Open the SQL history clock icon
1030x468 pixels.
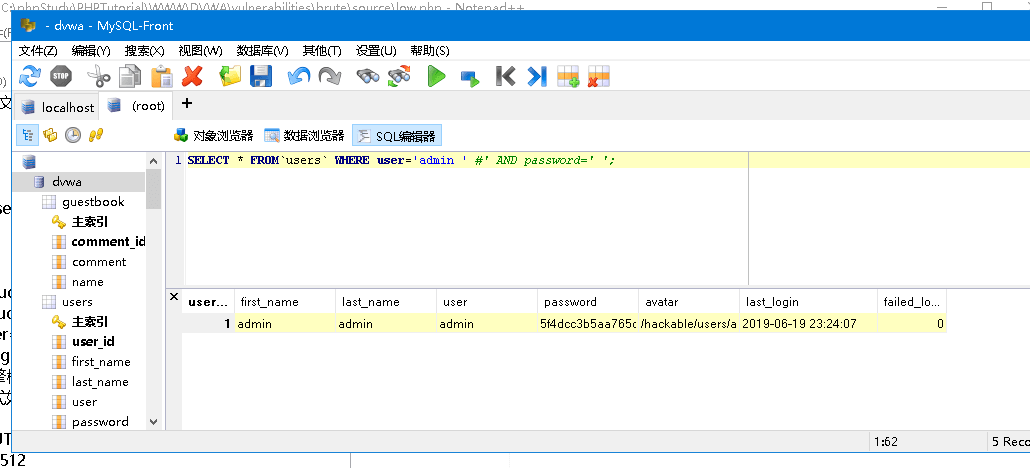point(72,135)
